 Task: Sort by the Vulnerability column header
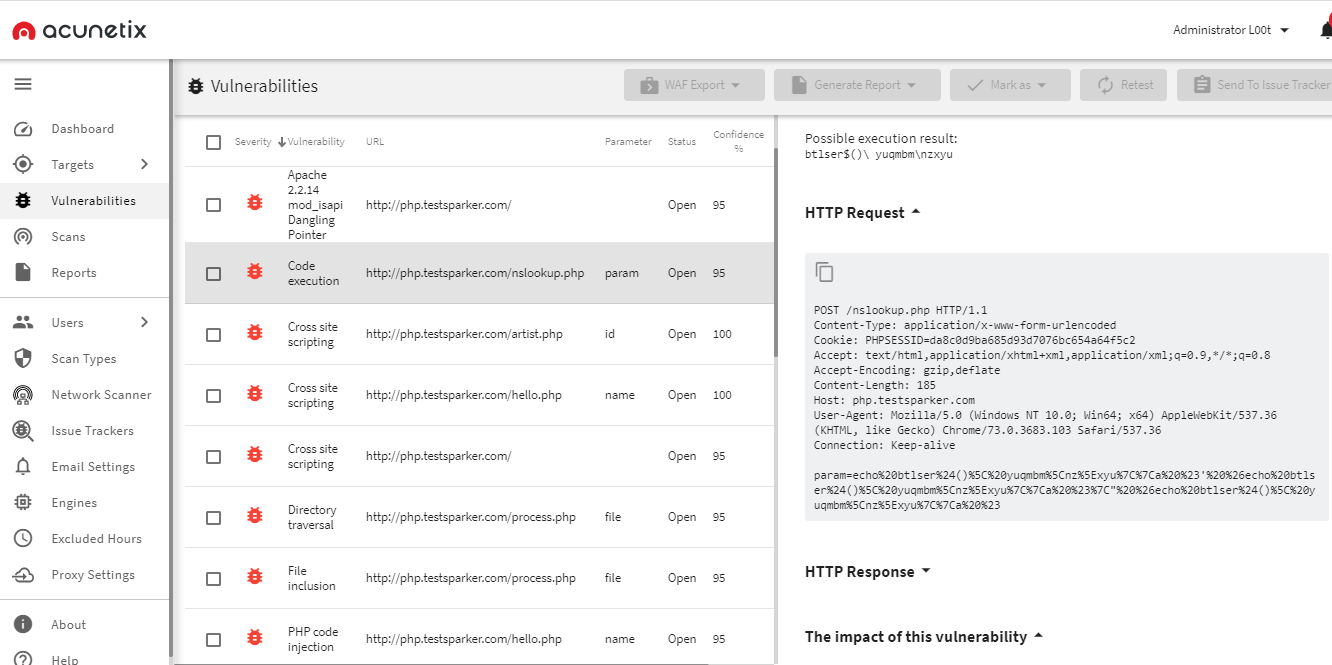click(x=315, y=142)
